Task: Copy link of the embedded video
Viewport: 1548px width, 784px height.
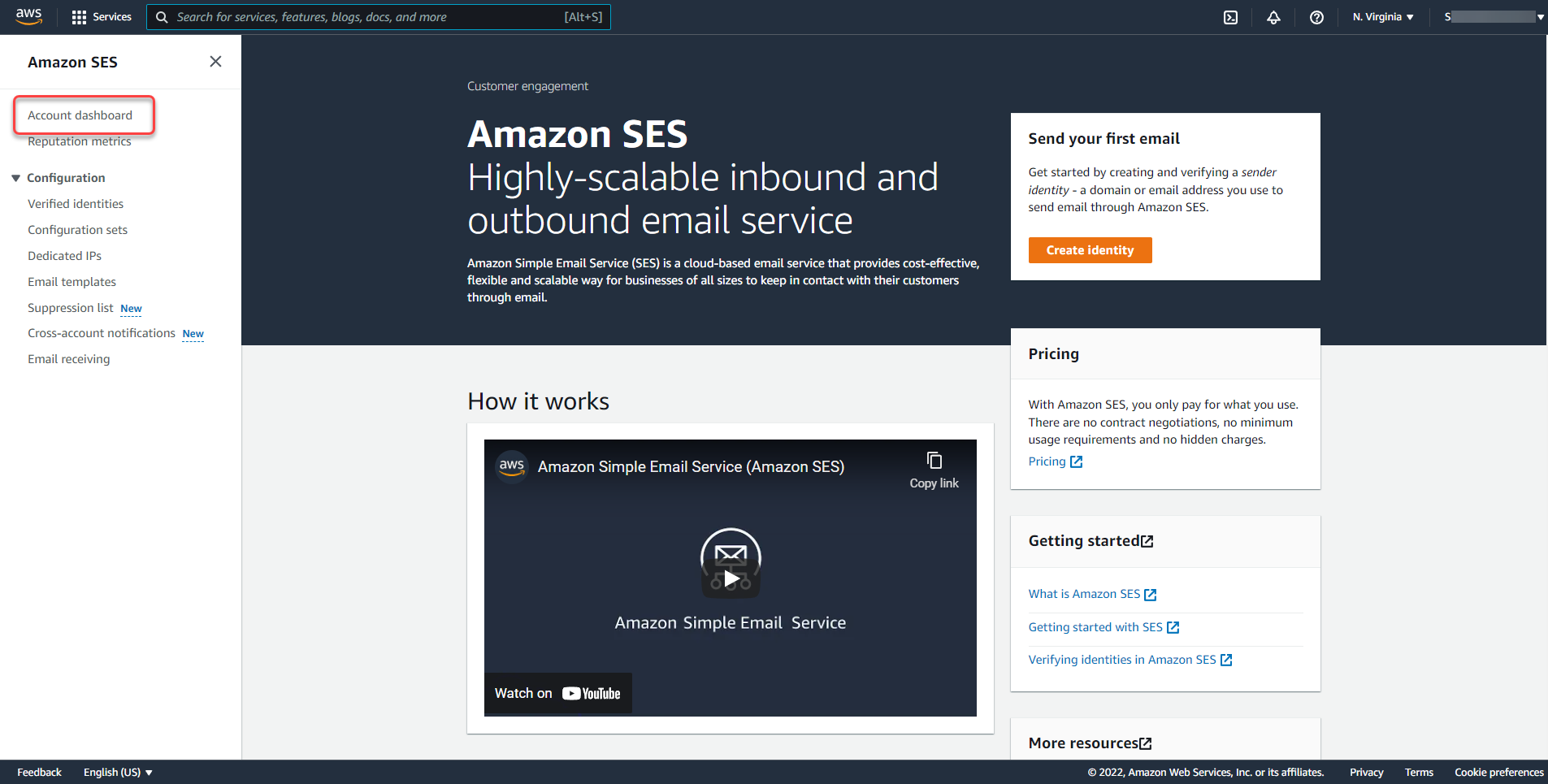Action: [934, 470]
